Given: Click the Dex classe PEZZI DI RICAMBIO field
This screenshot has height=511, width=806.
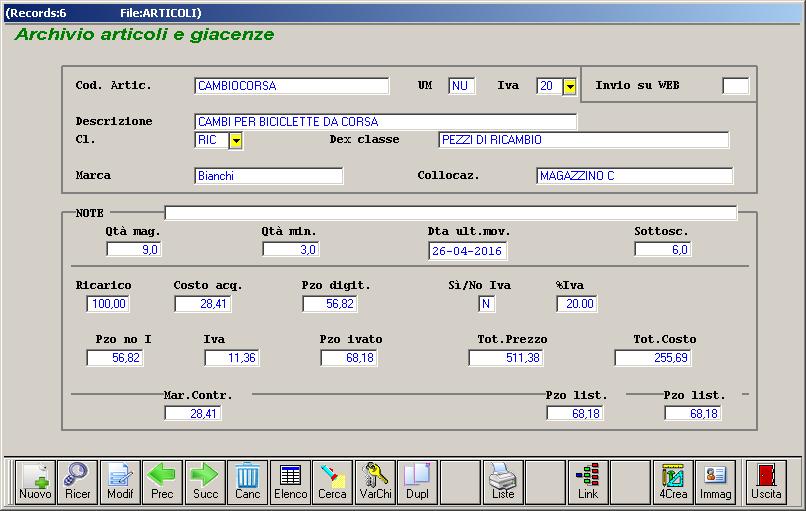Looking at the screenshot, I should pos(584,140).
